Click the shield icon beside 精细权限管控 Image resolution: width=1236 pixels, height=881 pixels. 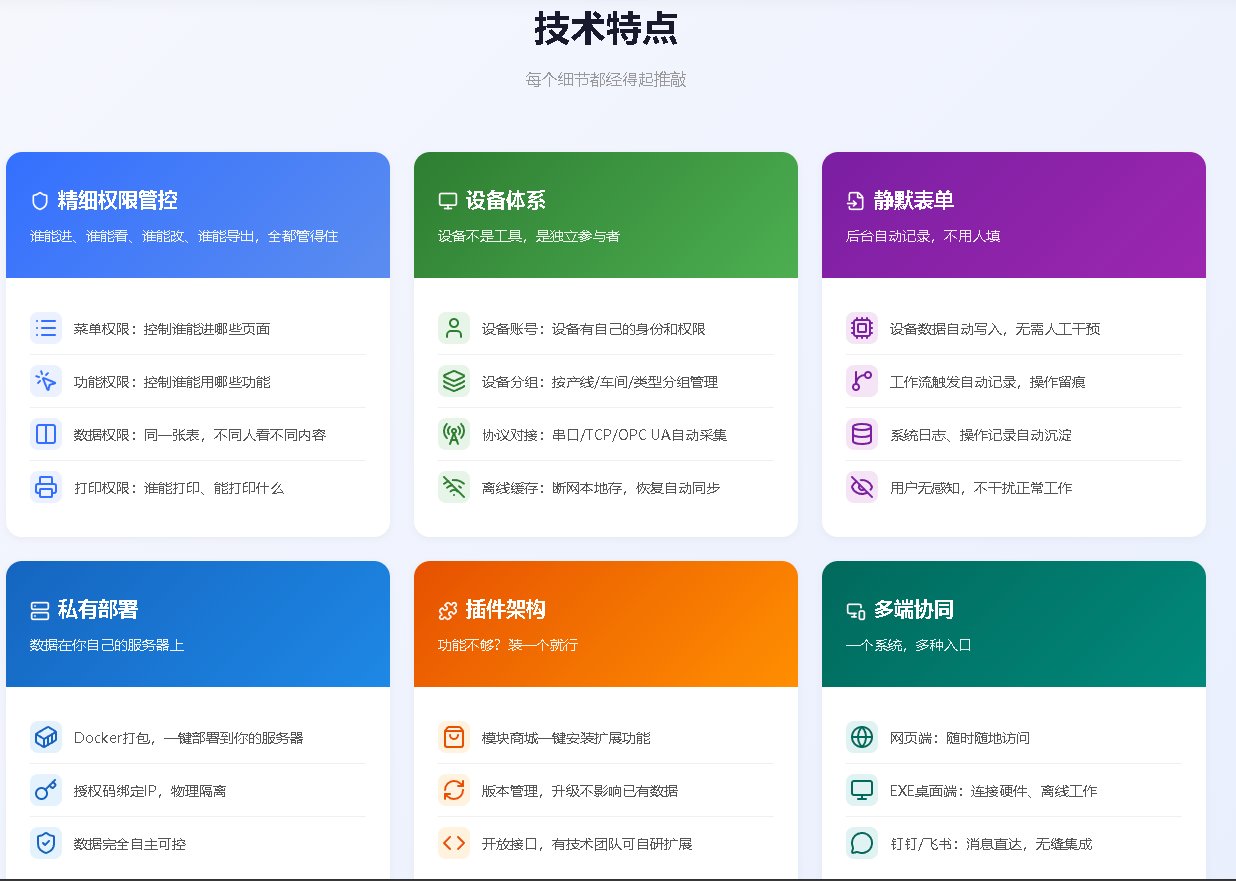pos(40,201)
